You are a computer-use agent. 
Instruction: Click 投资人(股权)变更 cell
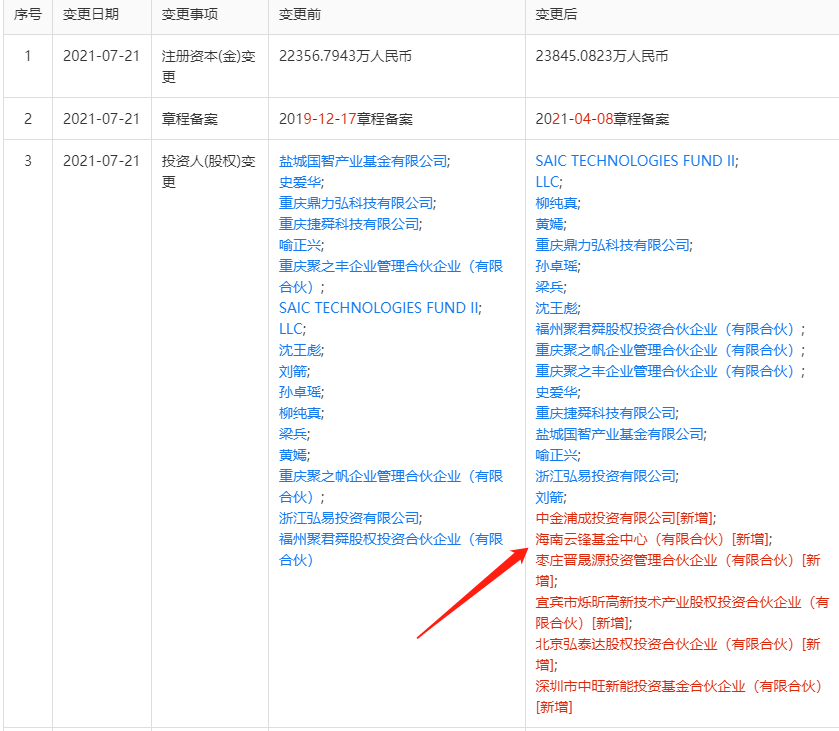pyautogui.click(x=209, y=171)
